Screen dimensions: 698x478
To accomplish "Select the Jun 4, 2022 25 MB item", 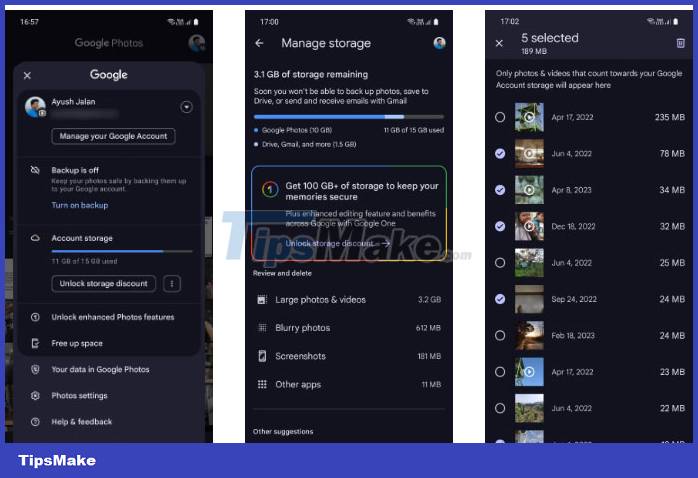I will coord(500,263).
